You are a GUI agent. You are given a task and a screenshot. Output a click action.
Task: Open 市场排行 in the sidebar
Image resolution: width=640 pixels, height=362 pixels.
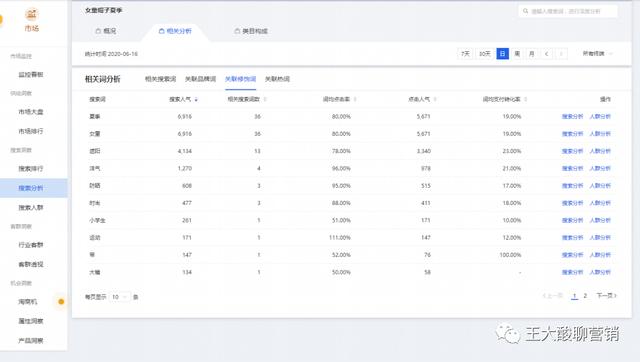[31, 131]
